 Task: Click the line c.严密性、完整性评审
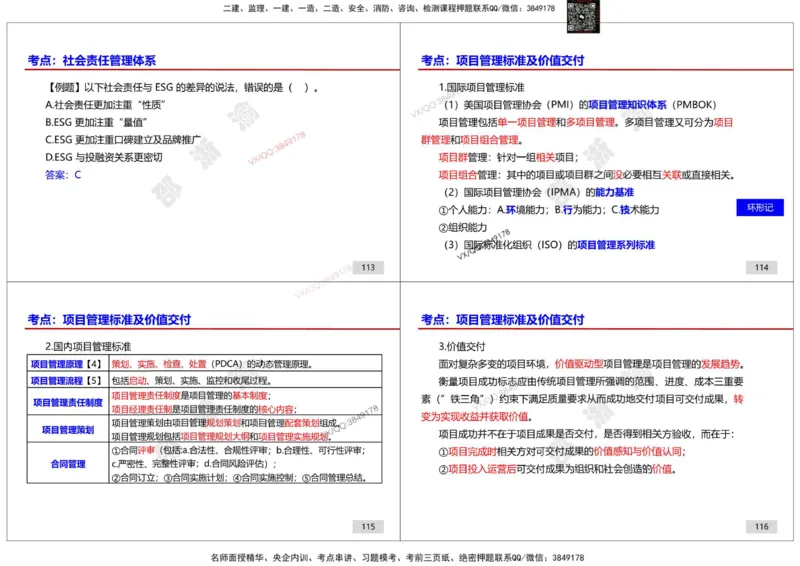pyautogui.click(x=194, y=463)
